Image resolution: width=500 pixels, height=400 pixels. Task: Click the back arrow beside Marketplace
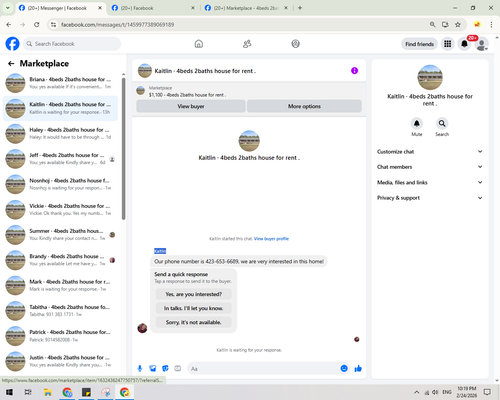11,64
